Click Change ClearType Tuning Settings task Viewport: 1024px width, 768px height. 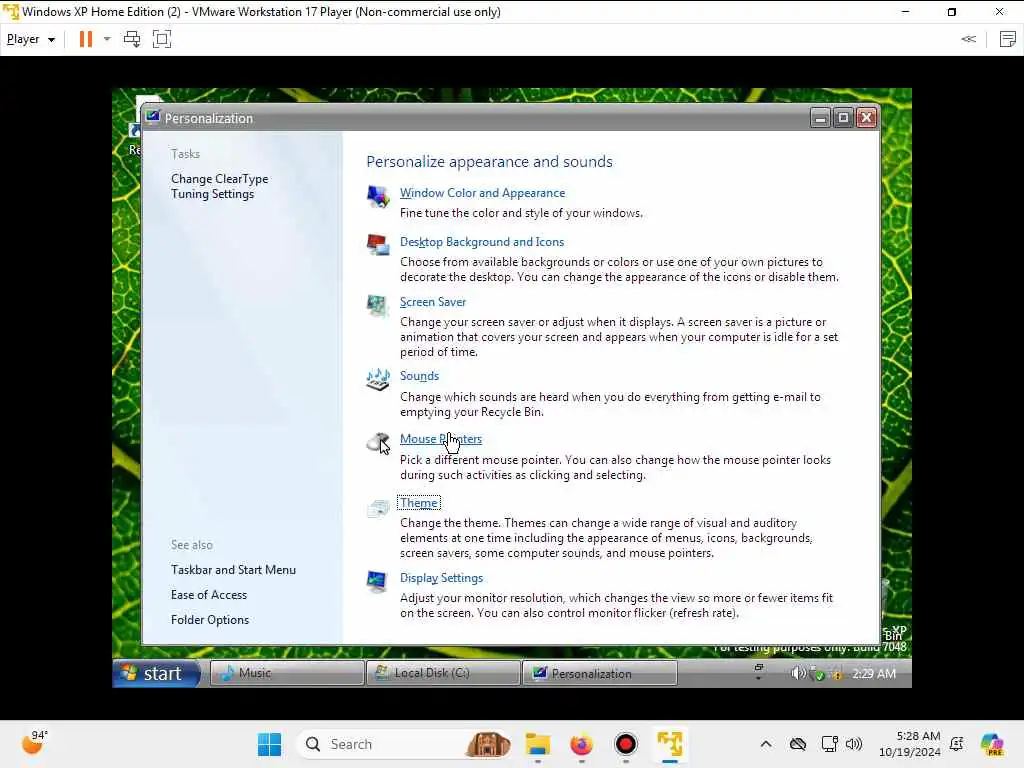(219, 186)
